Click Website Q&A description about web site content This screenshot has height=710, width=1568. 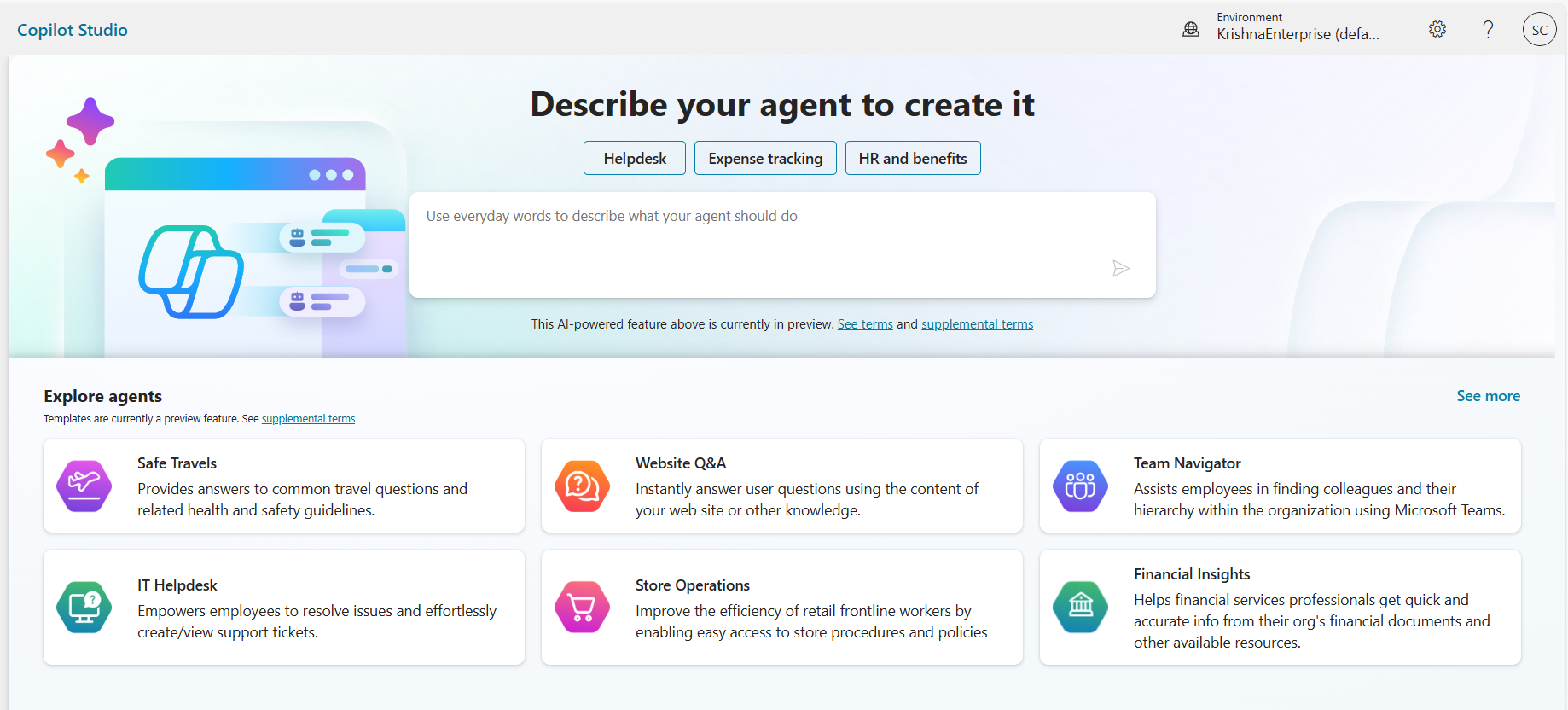(807, 499)
